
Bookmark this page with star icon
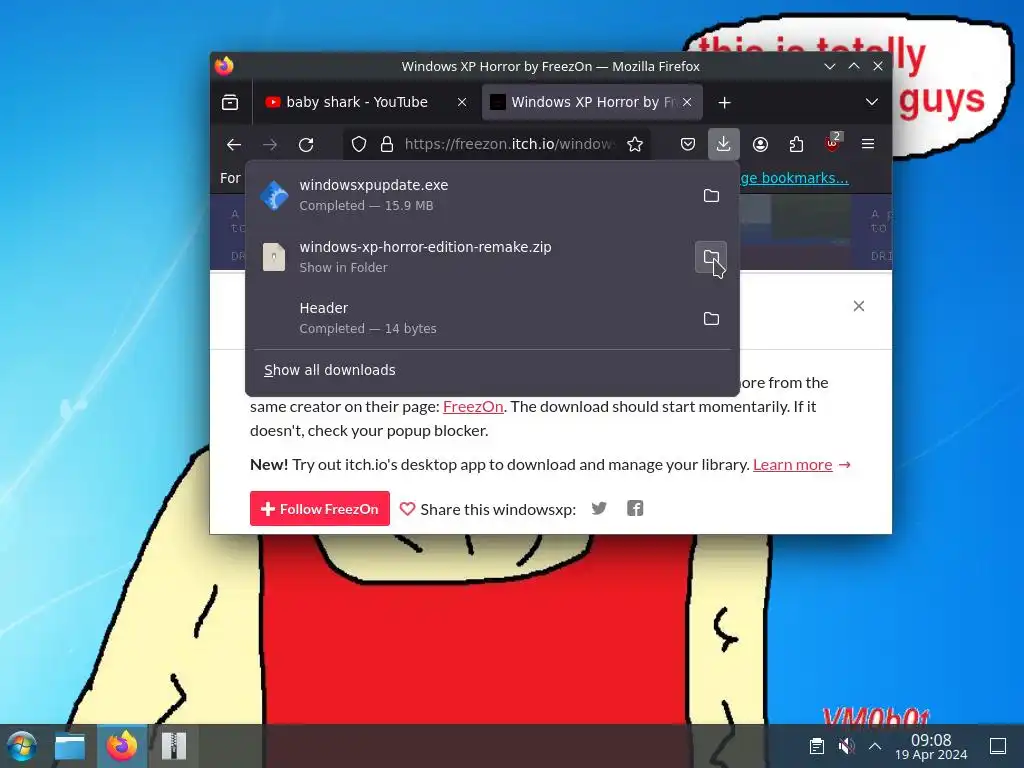tap(635, 144)
